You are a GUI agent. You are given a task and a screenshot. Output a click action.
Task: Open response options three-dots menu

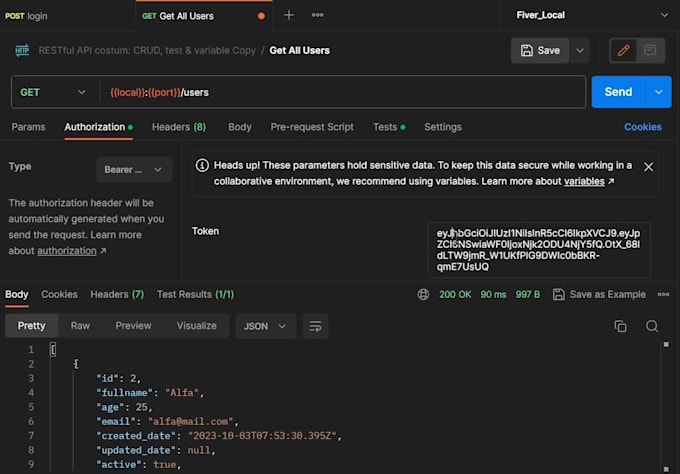pos(663,295)
